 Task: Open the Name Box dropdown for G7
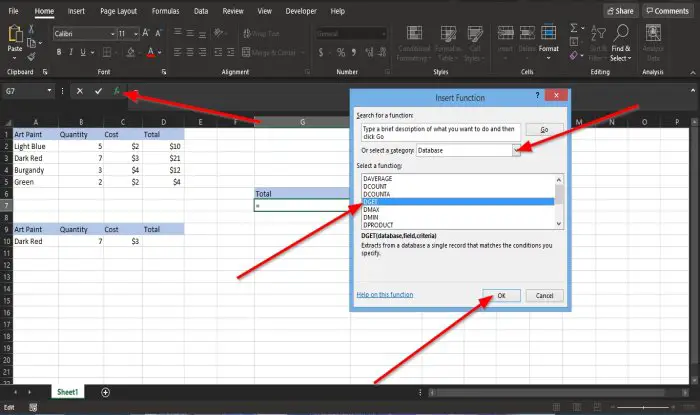[49, 91]
